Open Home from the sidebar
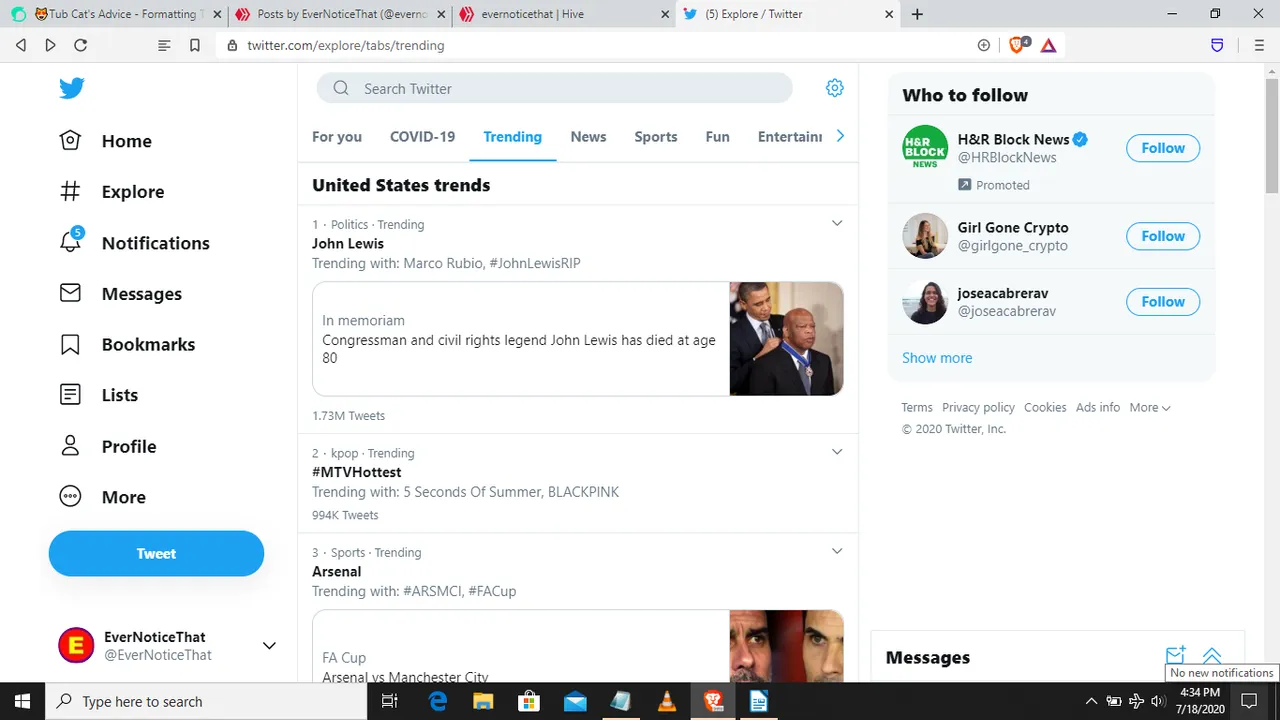The width and height of the screenshot is (1280, 720). pos(106,141)
